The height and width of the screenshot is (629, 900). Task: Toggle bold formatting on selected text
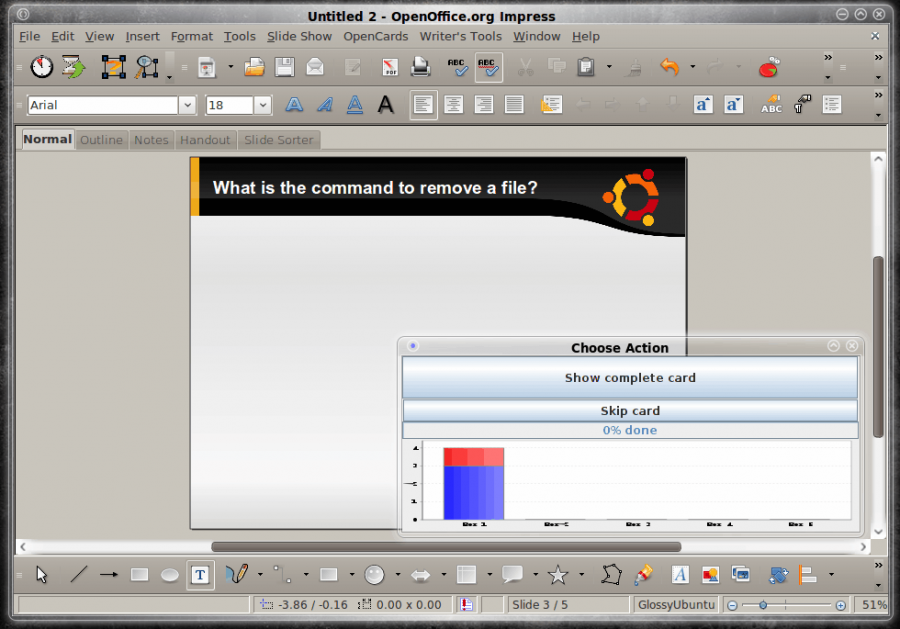click(x=293, y=104)
